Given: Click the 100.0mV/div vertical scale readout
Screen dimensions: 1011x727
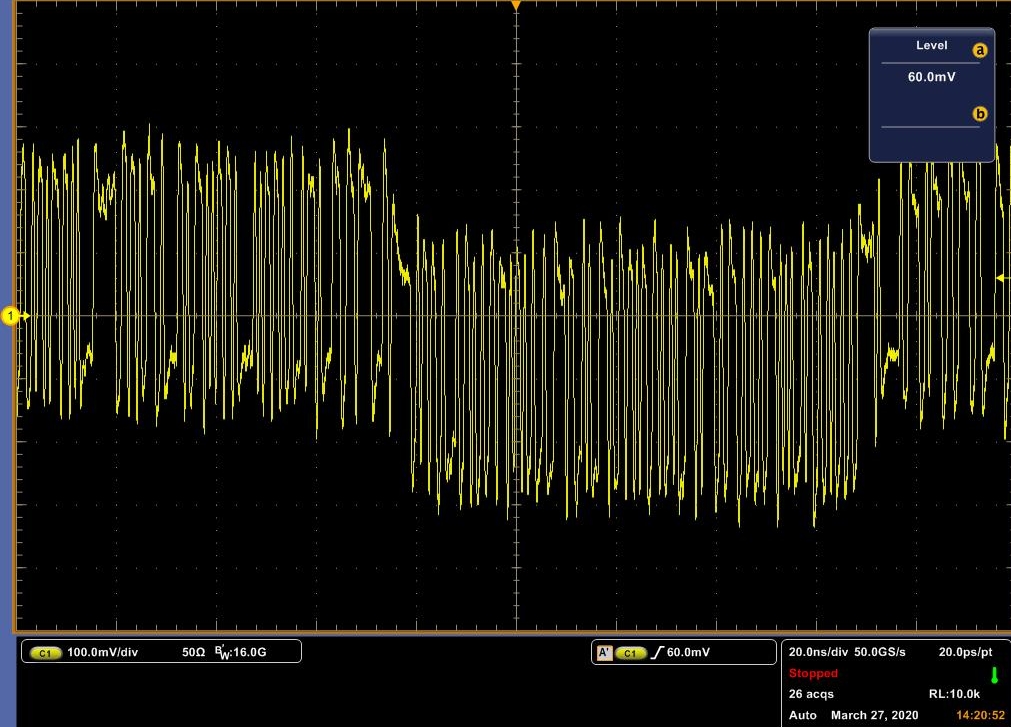Looking at the screenshot, I should tap(103, 652).
